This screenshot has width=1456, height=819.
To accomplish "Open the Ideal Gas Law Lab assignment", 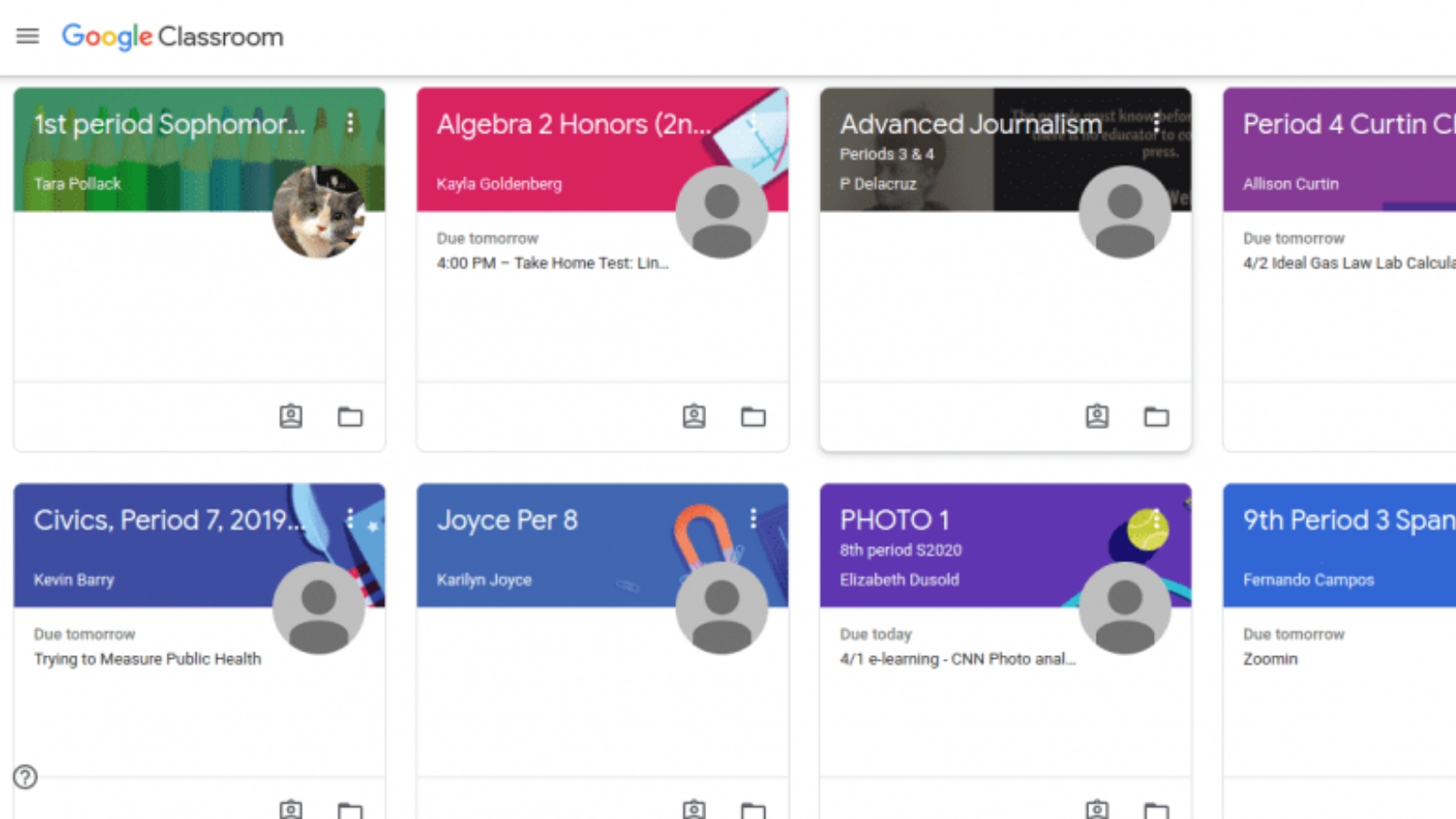I will tap(1349, 263).
